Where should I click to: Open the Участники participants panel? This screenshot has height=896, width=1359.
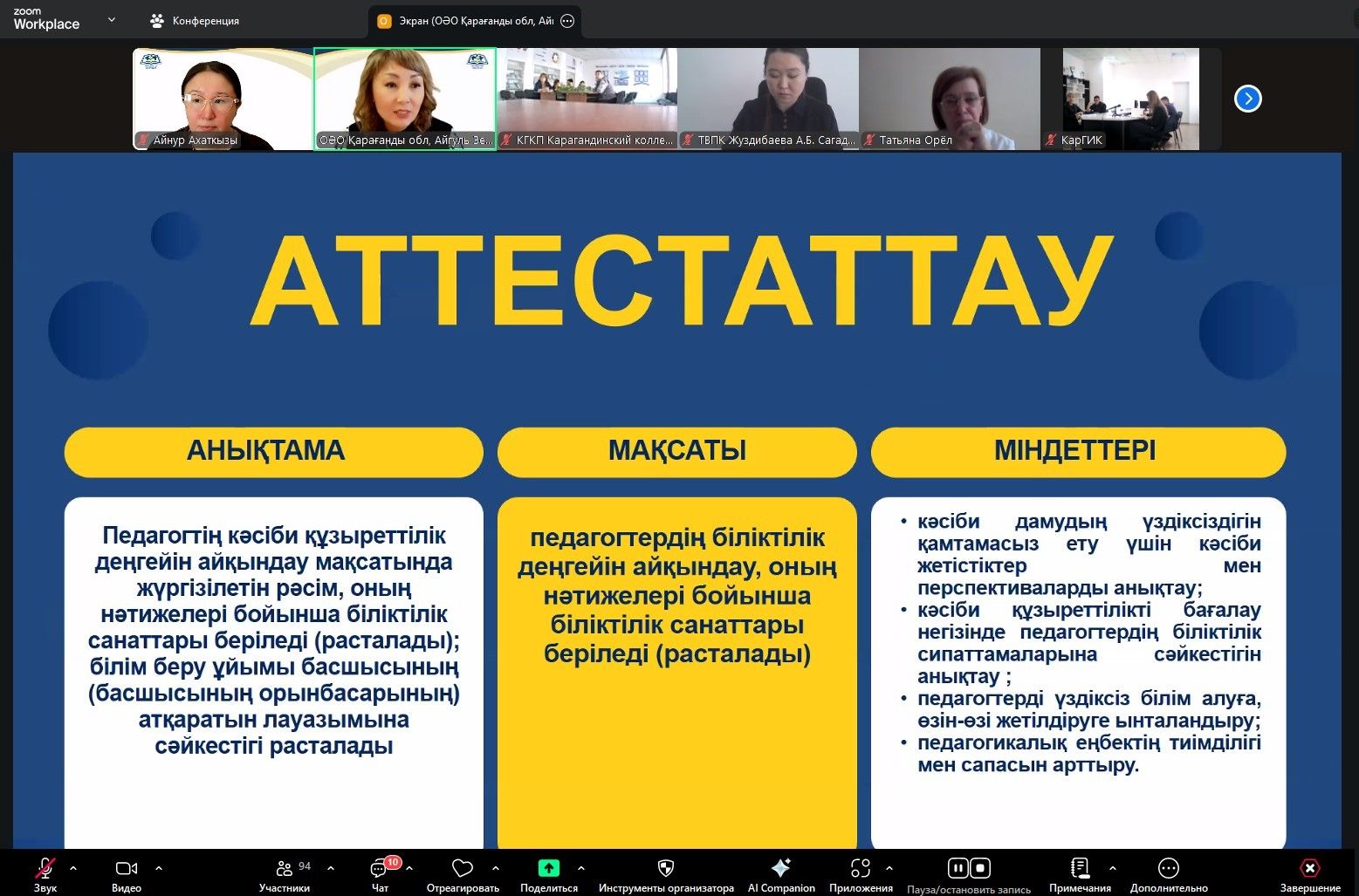tap(285, 868)
